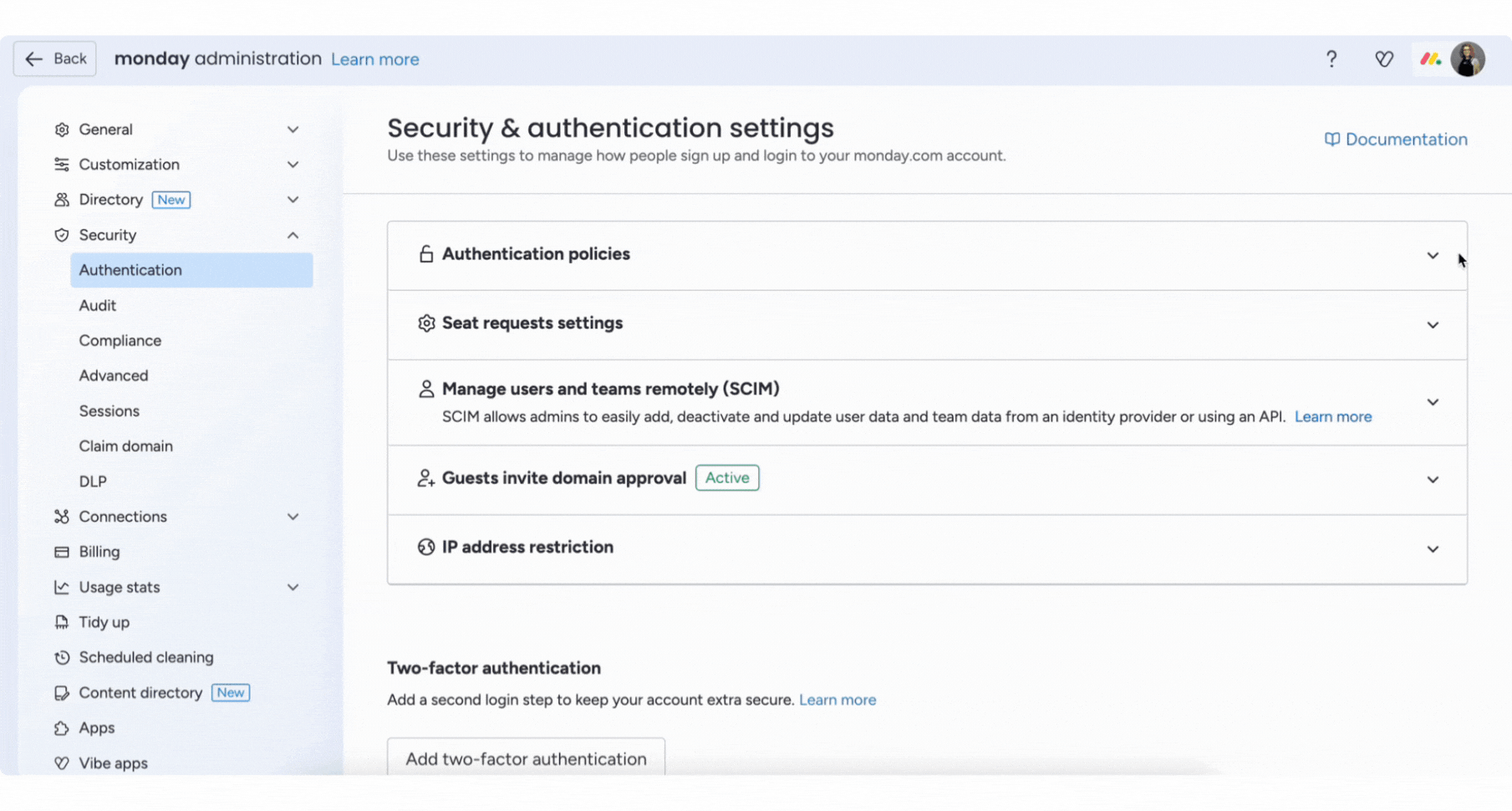Click the Vibe apps label
This screenshot has width=1512, height=811.
(x=114, y=763)
